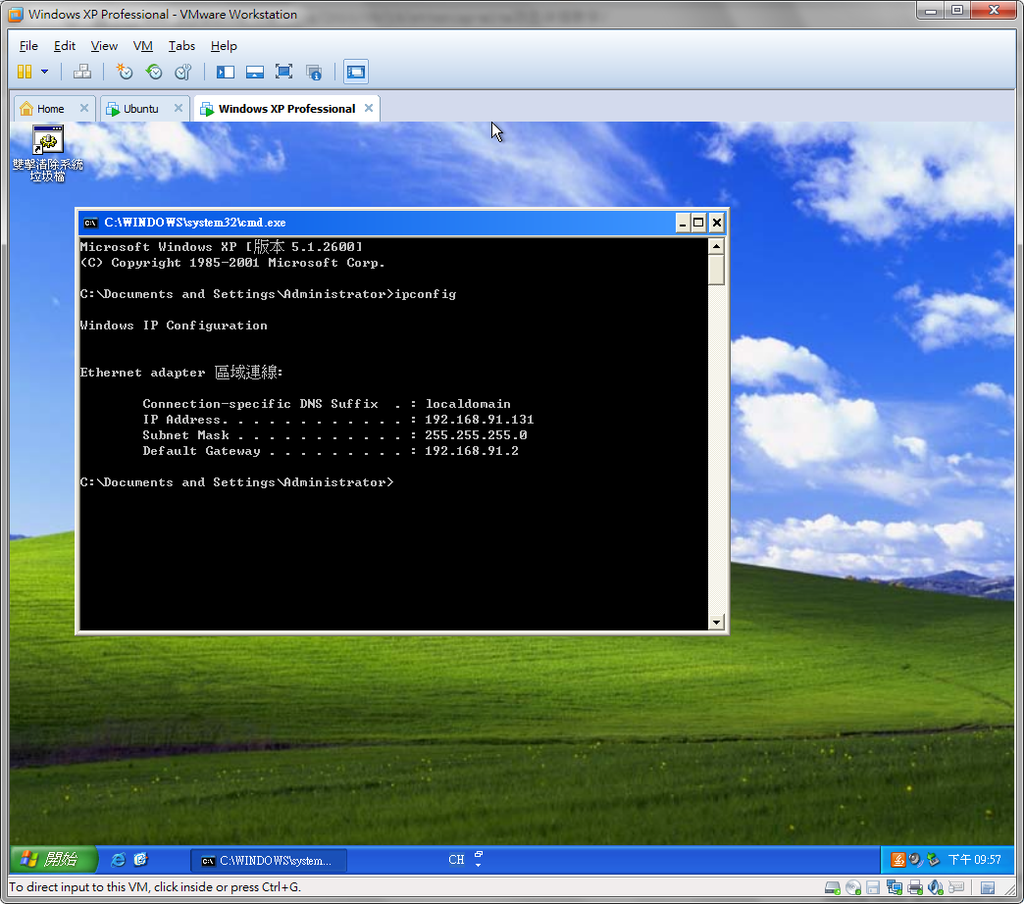Click the VMware printer status icon
This screenshot has height=904, width=1024.
click(x=915, y=887)
